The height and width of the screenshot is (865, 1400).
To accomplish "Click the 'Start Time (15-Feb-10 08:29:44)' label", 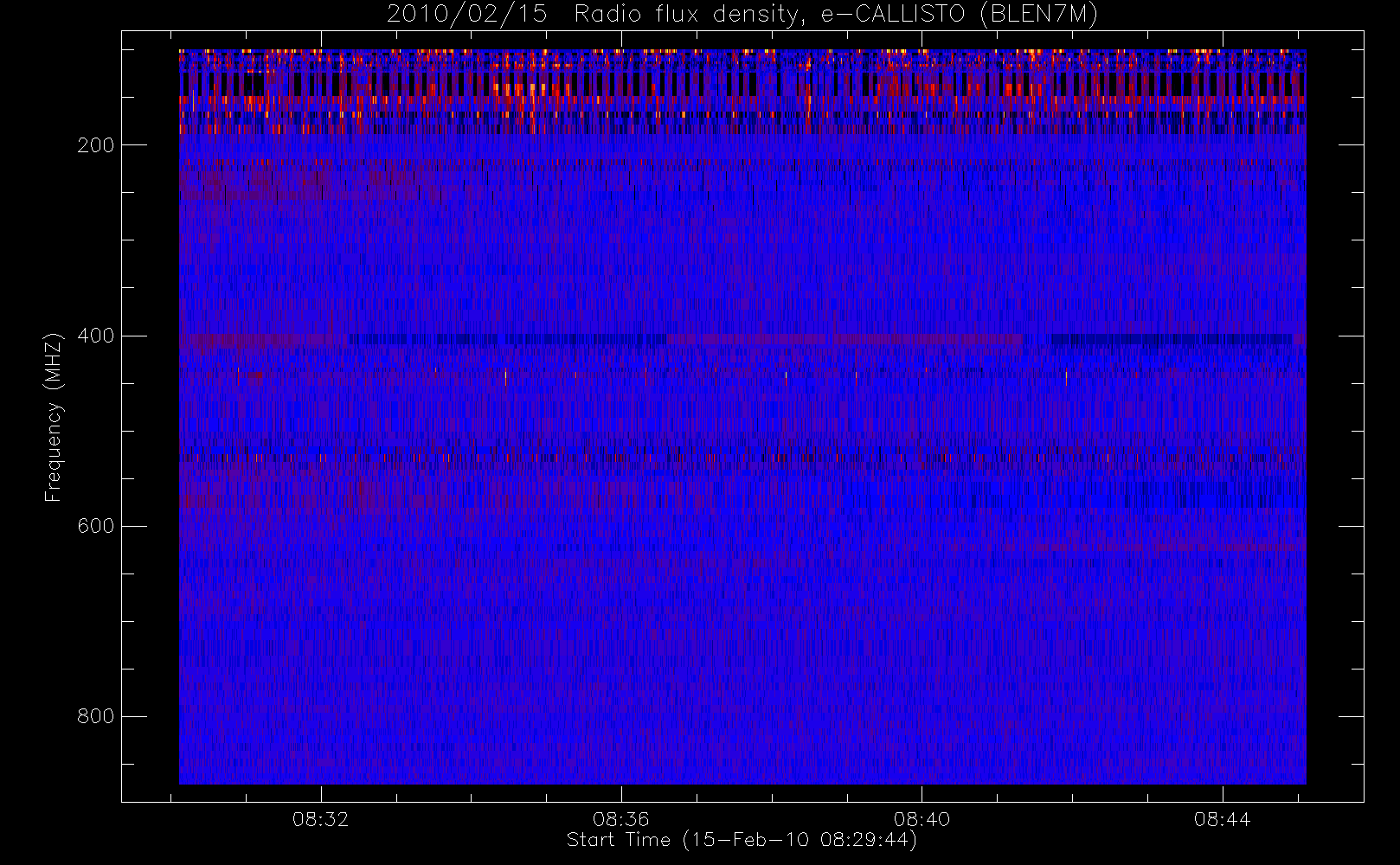I will point(742,840).
